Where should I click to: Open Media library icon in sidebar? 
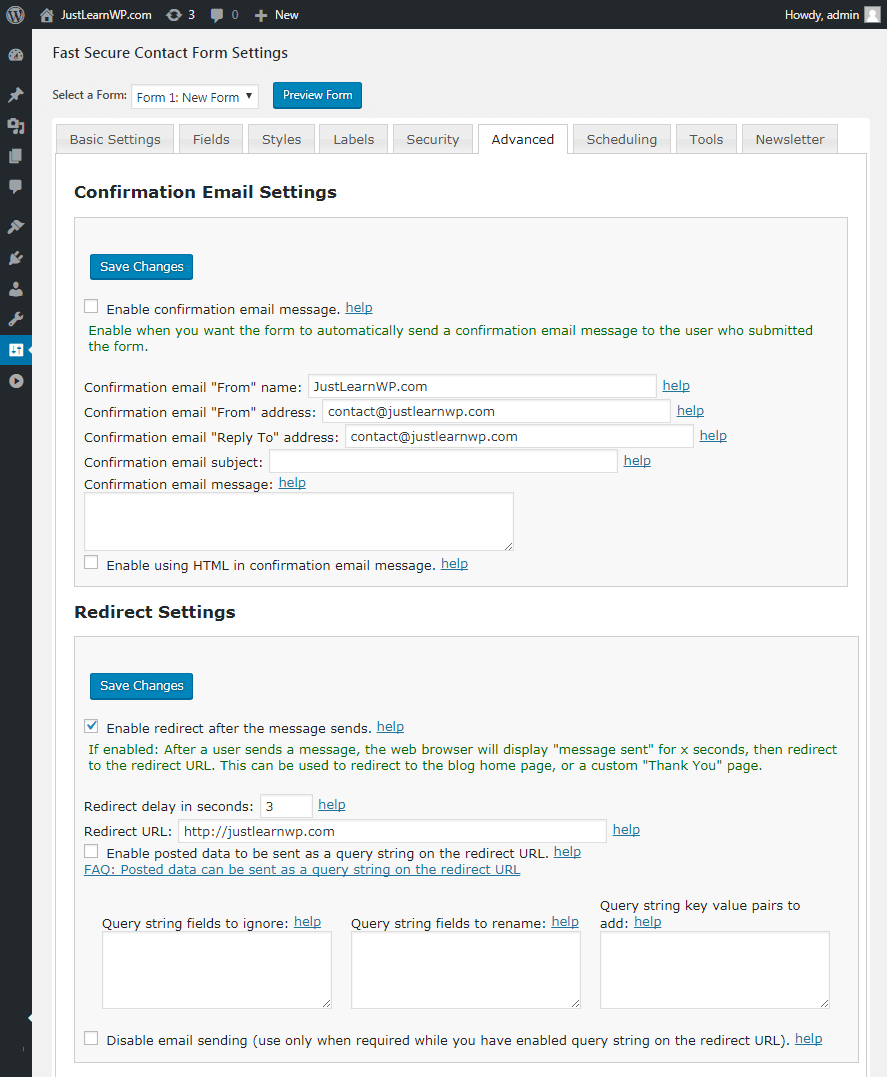16,126
